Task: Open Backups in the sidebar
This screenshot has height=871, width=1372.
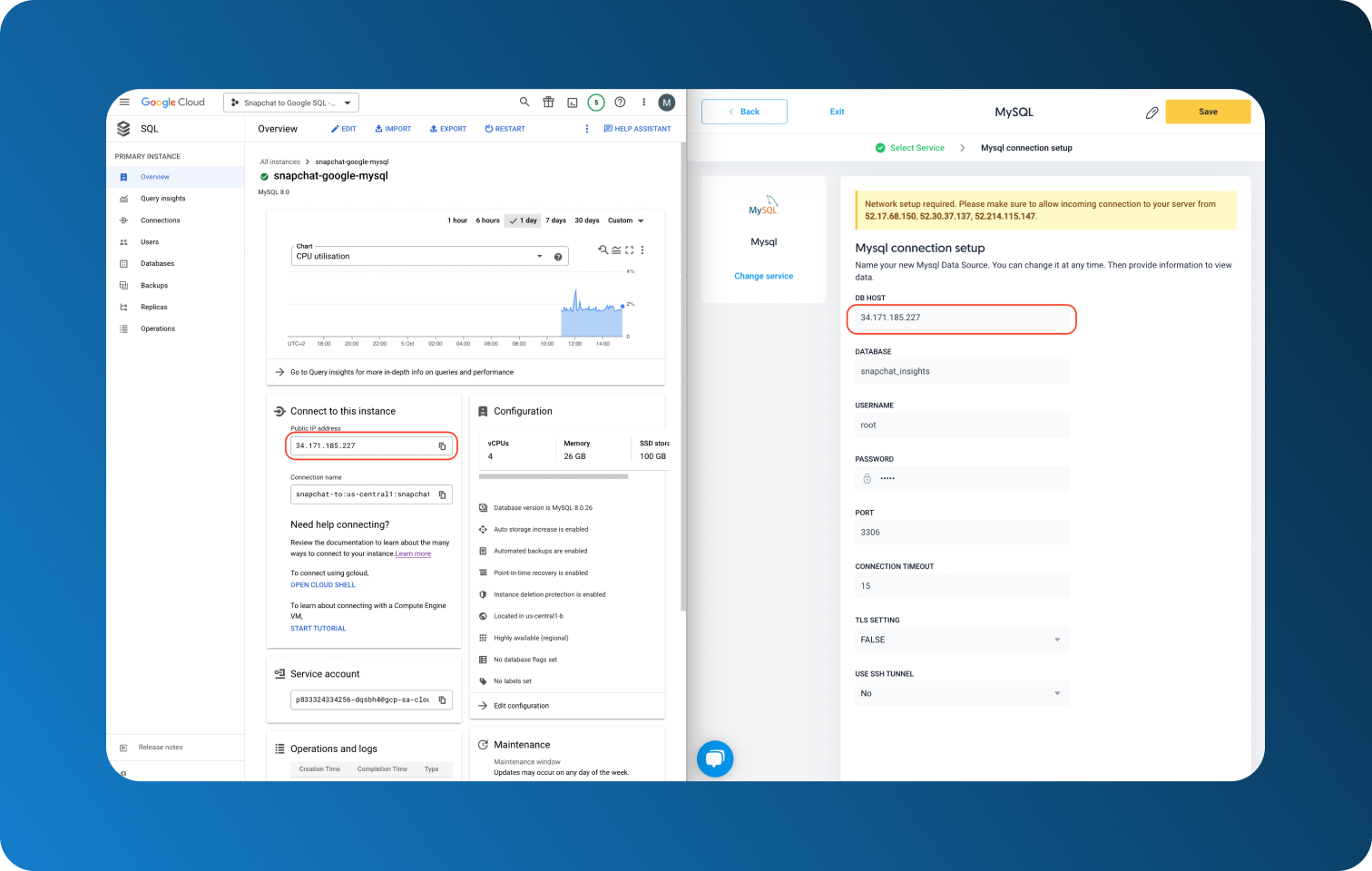Action: tap(175, 286)
